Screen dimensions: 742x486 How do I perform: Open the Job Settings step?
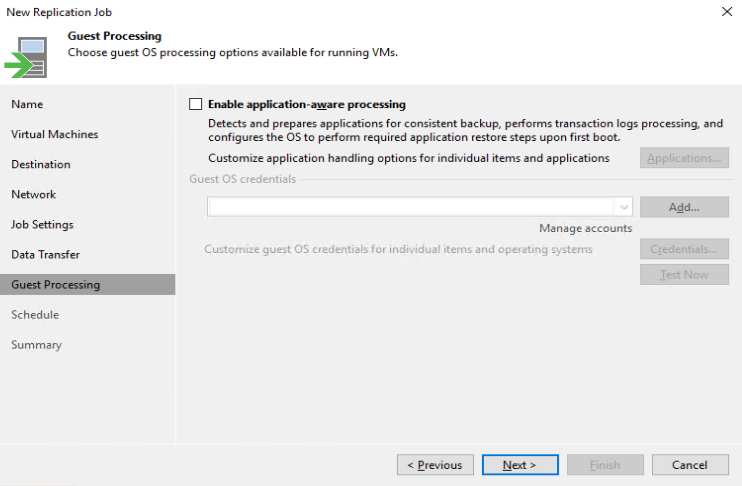tap(42, 224)
